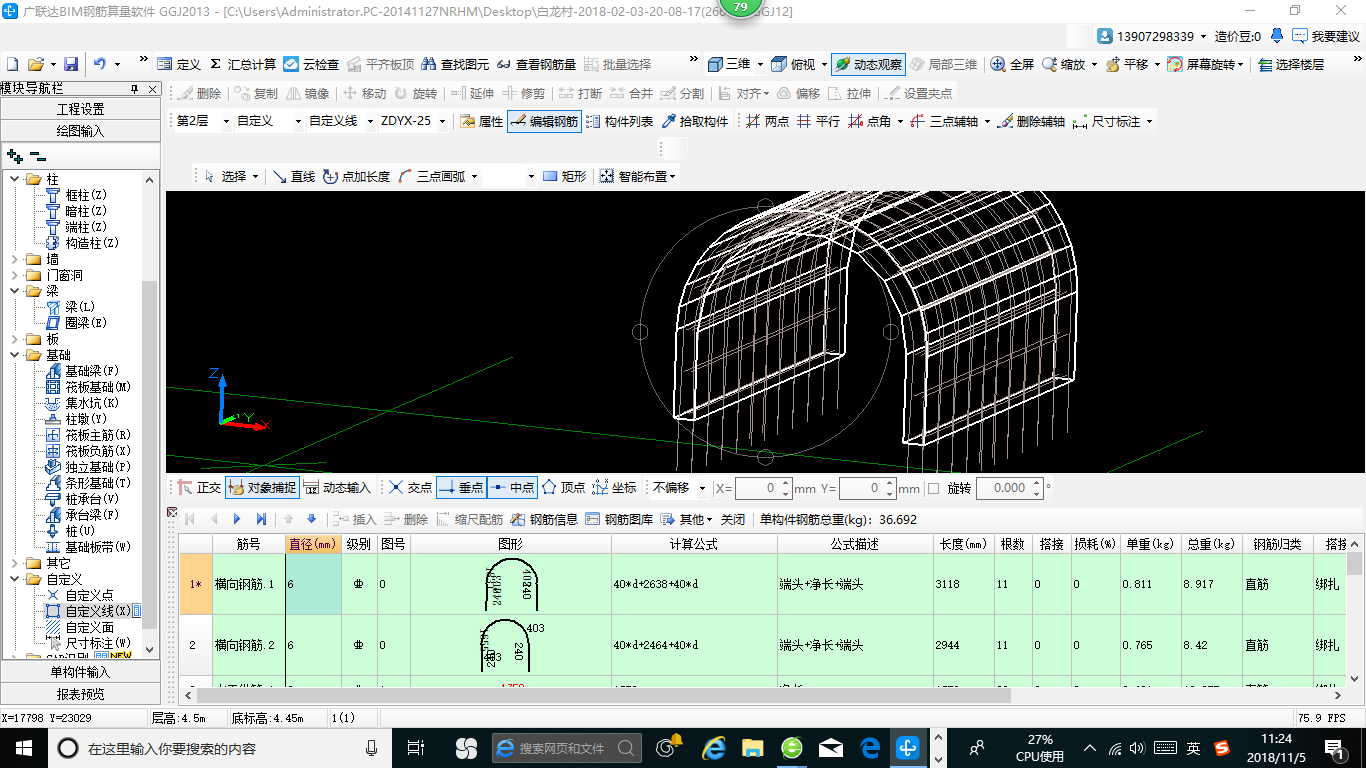Select the 直线 line drawing tool
This screenshot has height=768, width=1366.
pyautogui.click(x=294, y=176)
